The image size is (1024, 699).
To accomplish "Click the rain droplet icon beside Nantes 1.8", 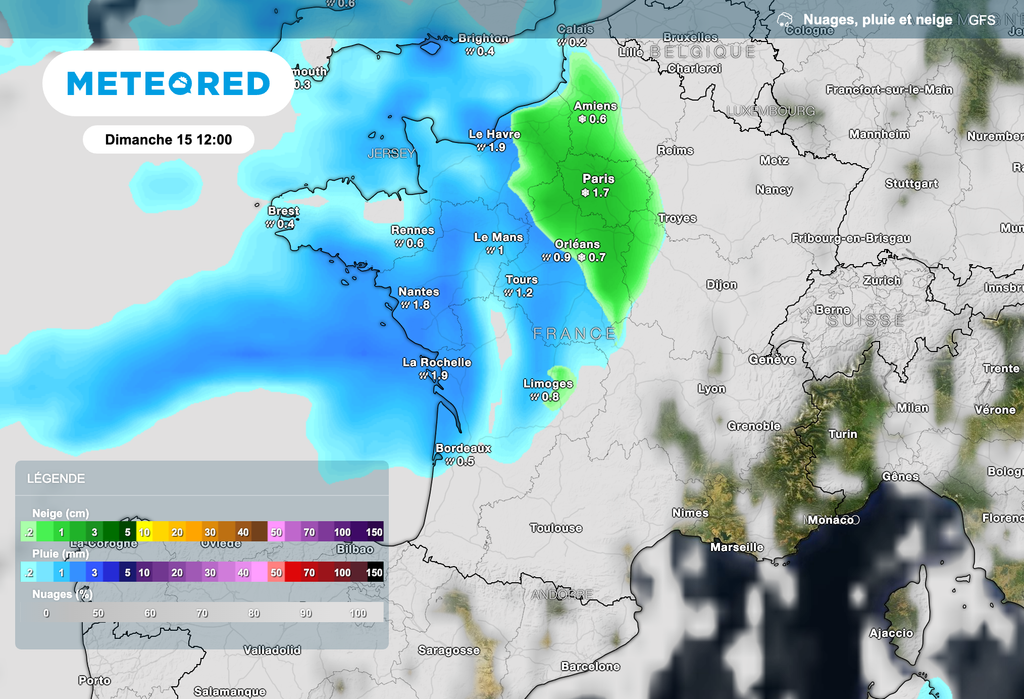I will click(x=406, y=303).
